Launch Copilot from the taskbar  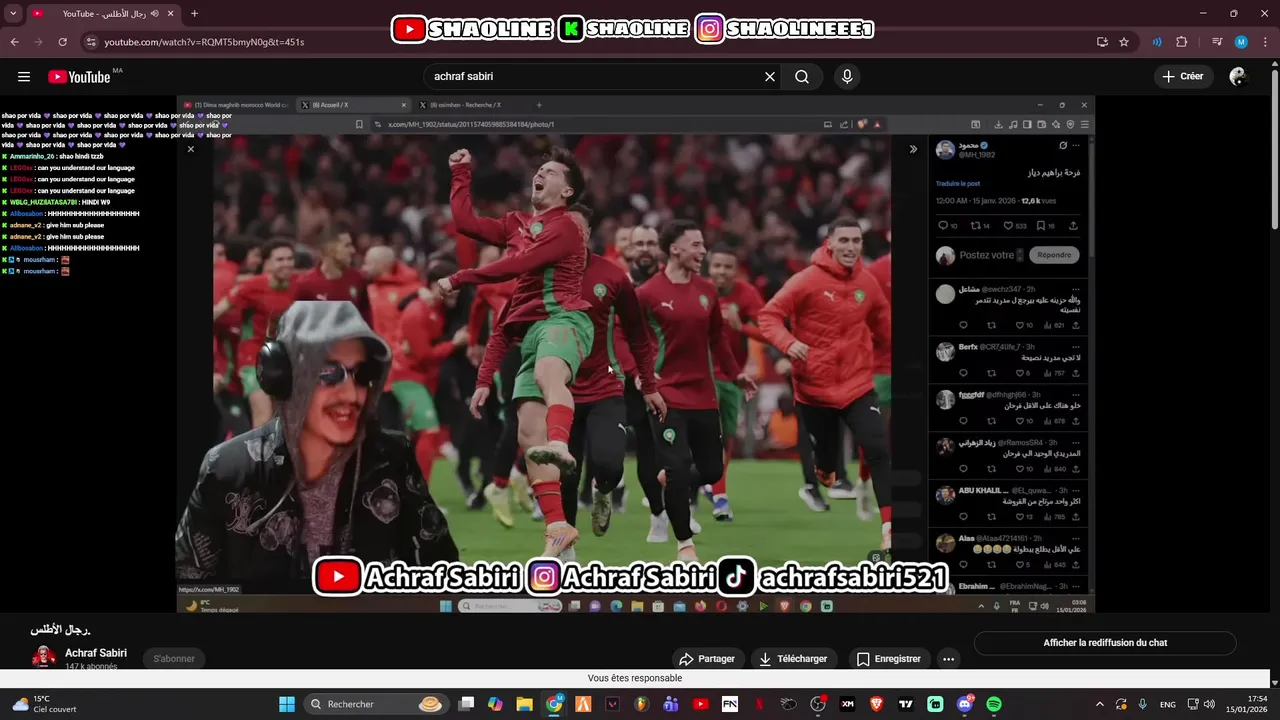click(495, 704)
